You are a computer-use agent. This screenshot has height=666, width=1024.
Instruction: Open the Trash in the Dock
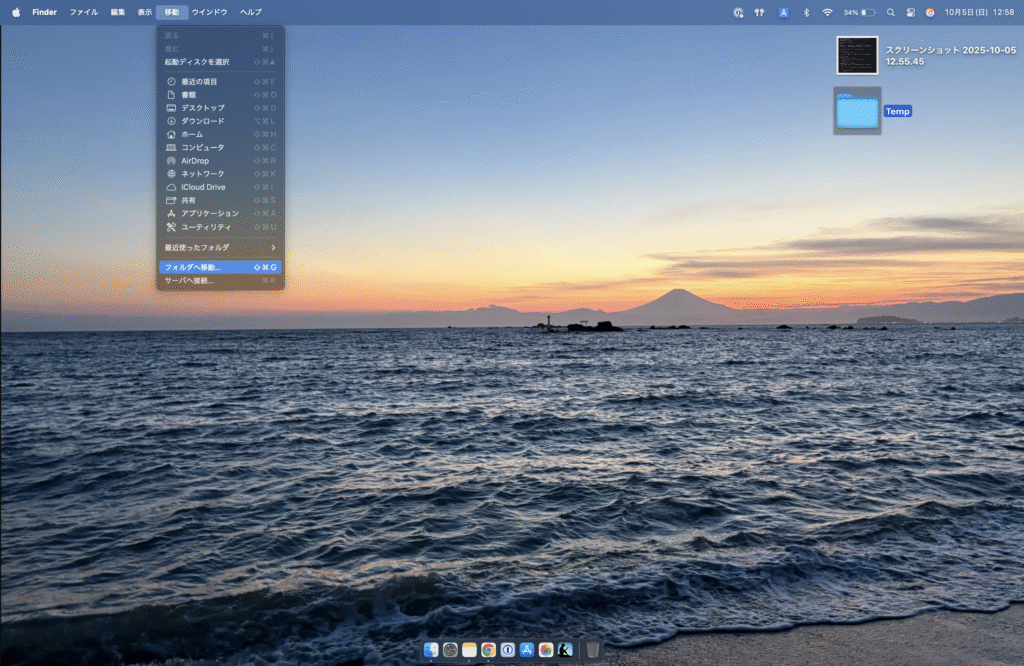click(593, 650)
